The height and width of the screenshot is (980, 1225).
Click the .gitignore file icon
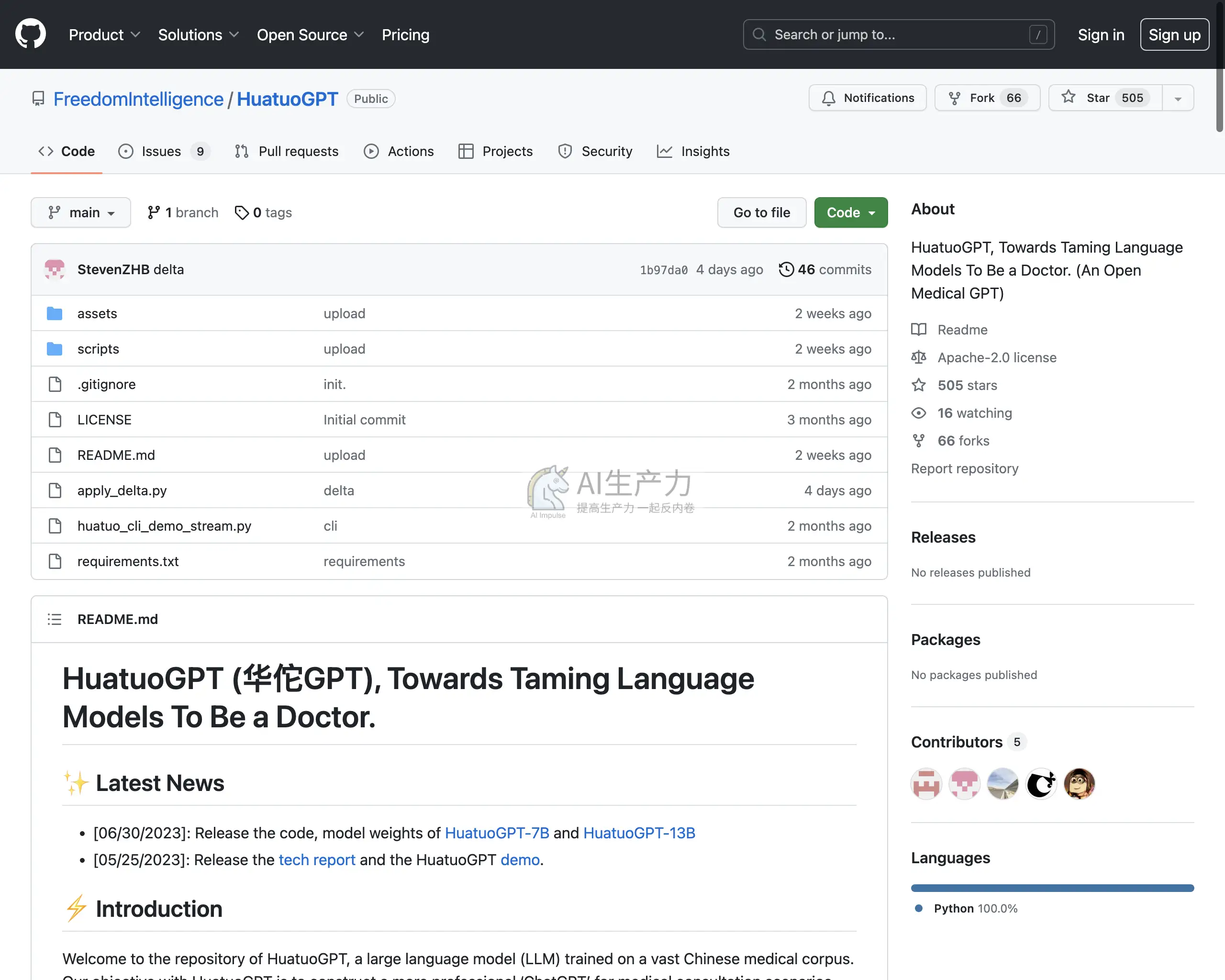coord(55,385)
